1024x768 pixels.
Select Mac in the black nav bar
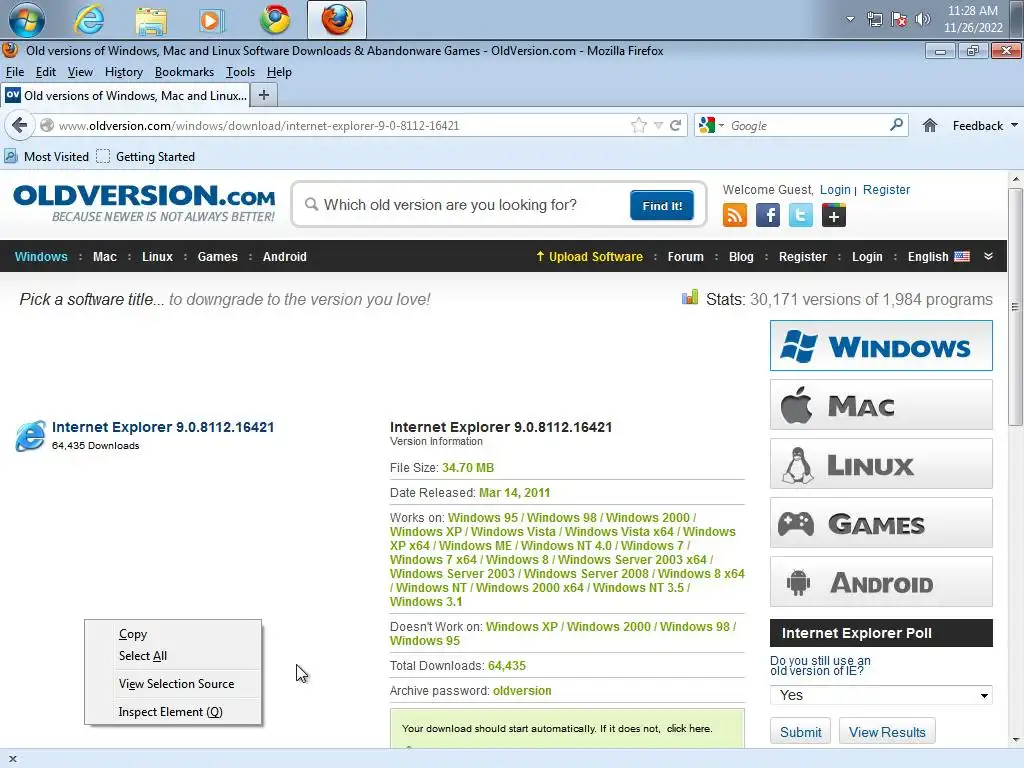click(104, 257)
